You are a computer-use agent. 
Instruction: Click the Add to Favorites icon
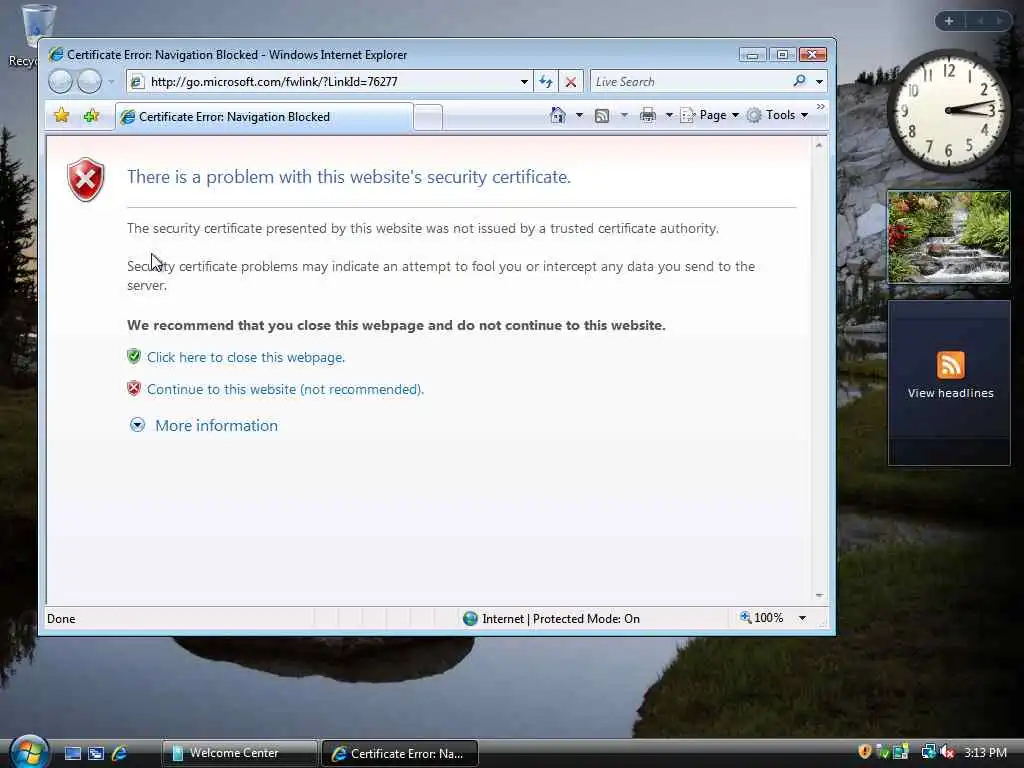[91, 116]
